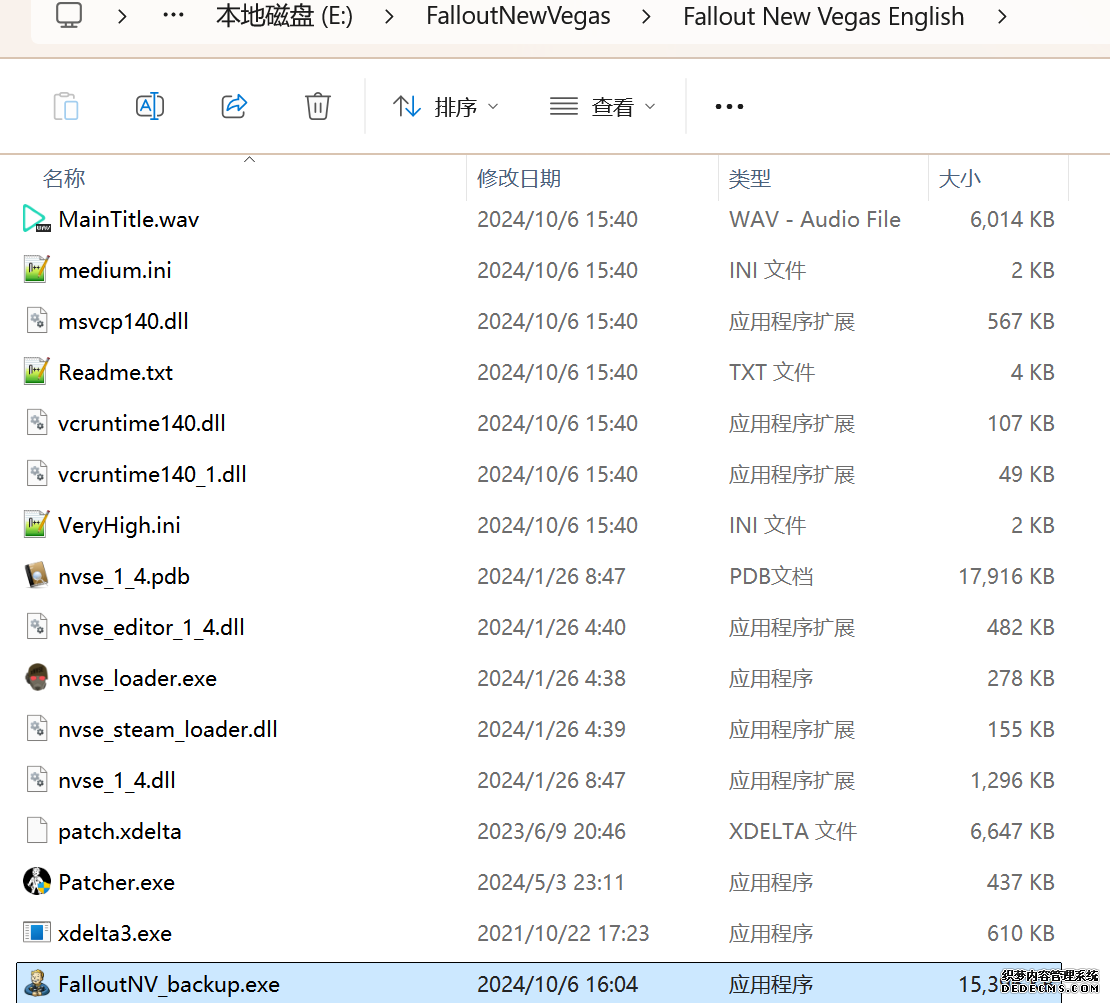The height and width of the screenshot is (1003, 1110).
Task: Click the Patcher.exe Vault Boy icon
Action: 37,882
